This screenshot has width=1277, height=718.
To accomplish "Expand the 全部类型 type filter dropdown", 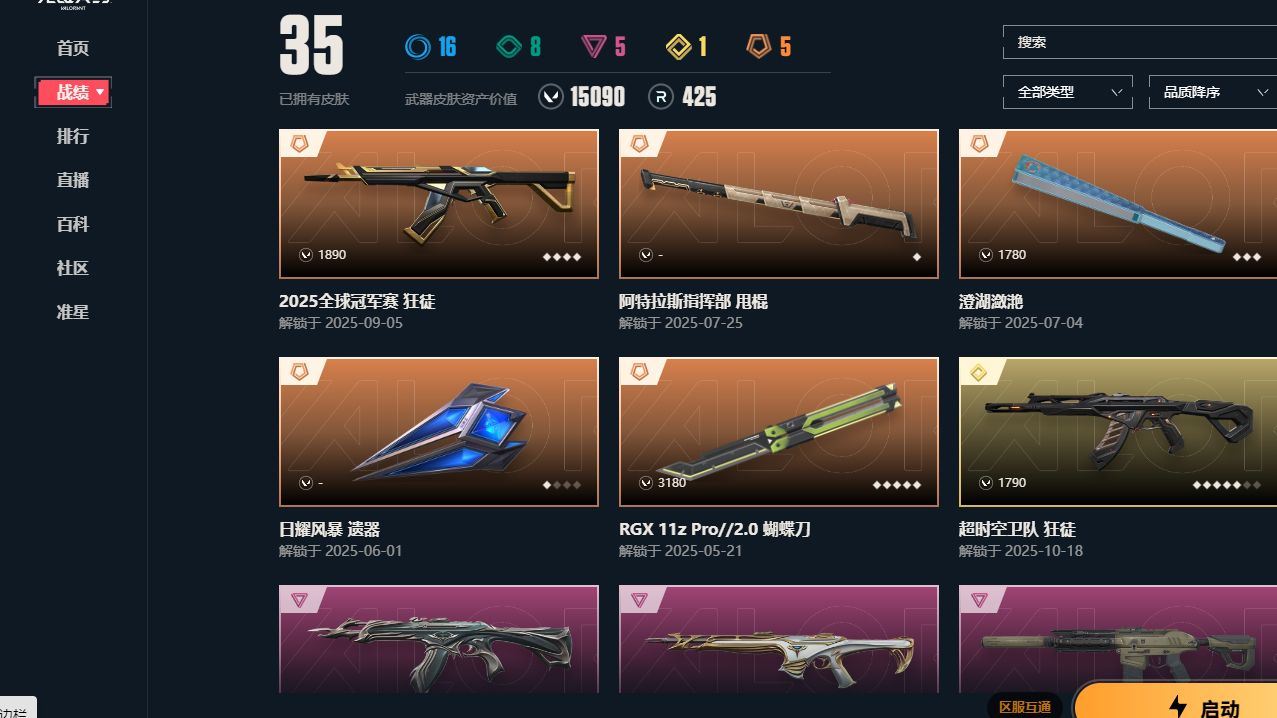I will (x=1068, y=92).
